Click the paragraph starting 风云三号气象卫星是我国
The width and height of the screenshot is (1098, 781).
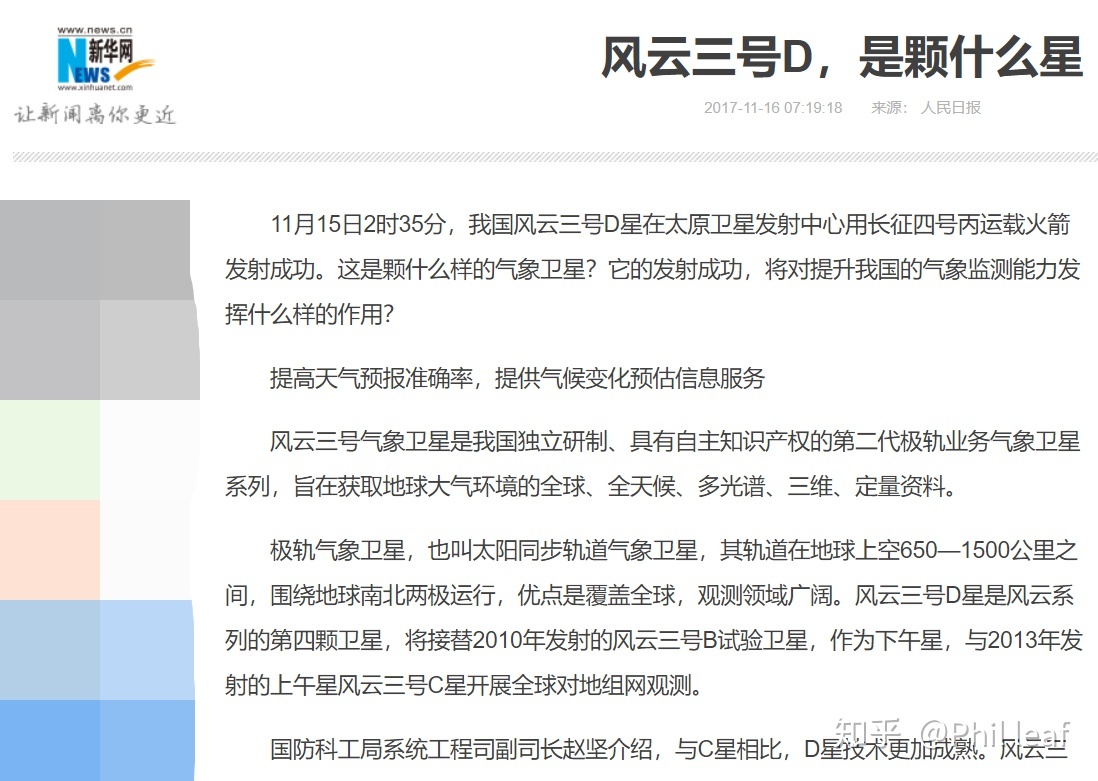point(650,464)
